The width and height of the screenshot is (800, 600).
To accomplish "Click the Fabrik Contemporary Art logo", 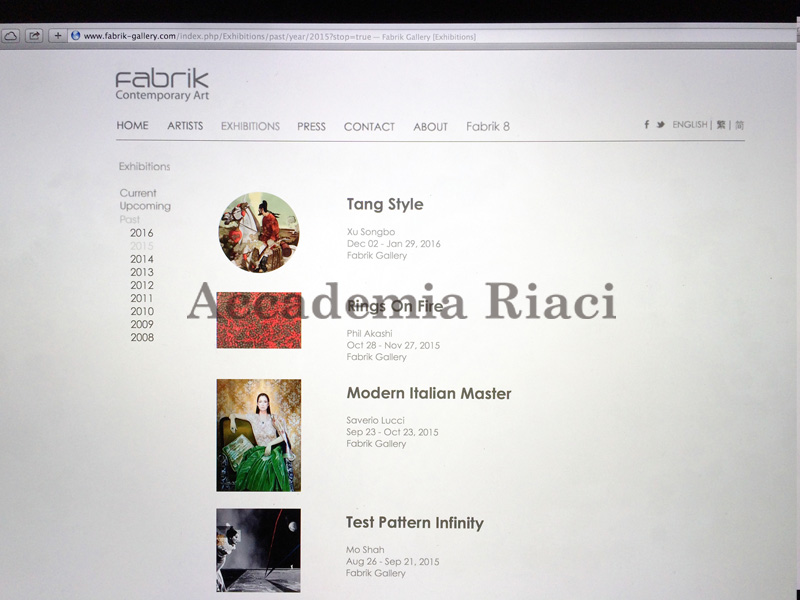I will click(162, 85).
